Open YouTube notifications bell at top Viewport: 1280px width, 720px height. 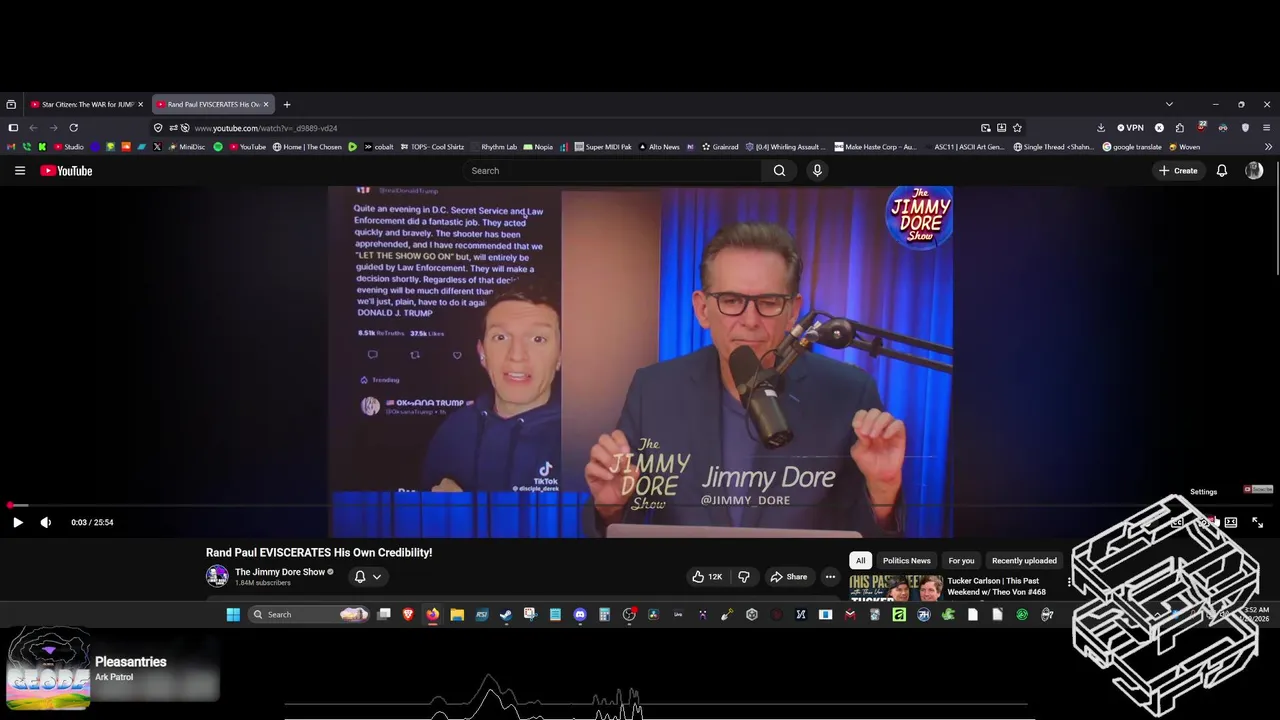[x=1221, y=171]
